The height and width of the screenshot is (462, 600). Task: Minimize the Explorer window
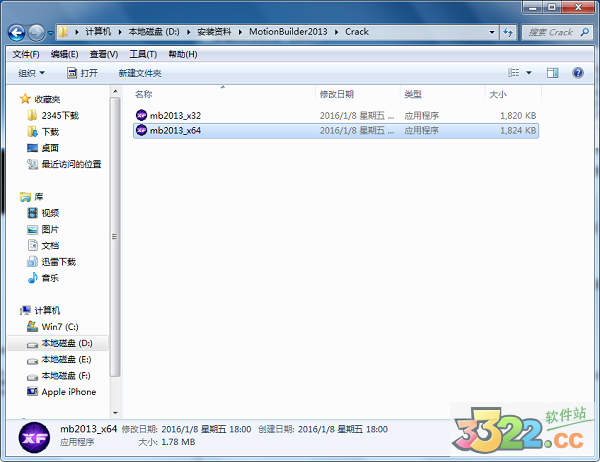[x=533, y=7]
